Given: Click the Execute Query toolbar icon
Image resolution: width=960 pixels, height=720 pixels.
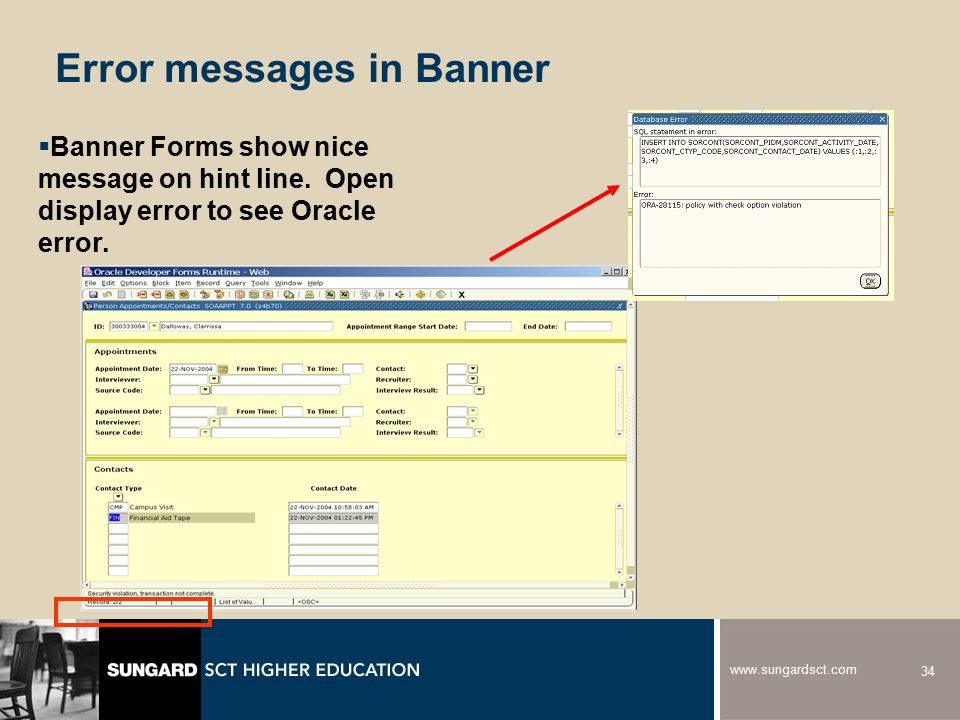Looking at the screenshot, I should pos(254,294).
